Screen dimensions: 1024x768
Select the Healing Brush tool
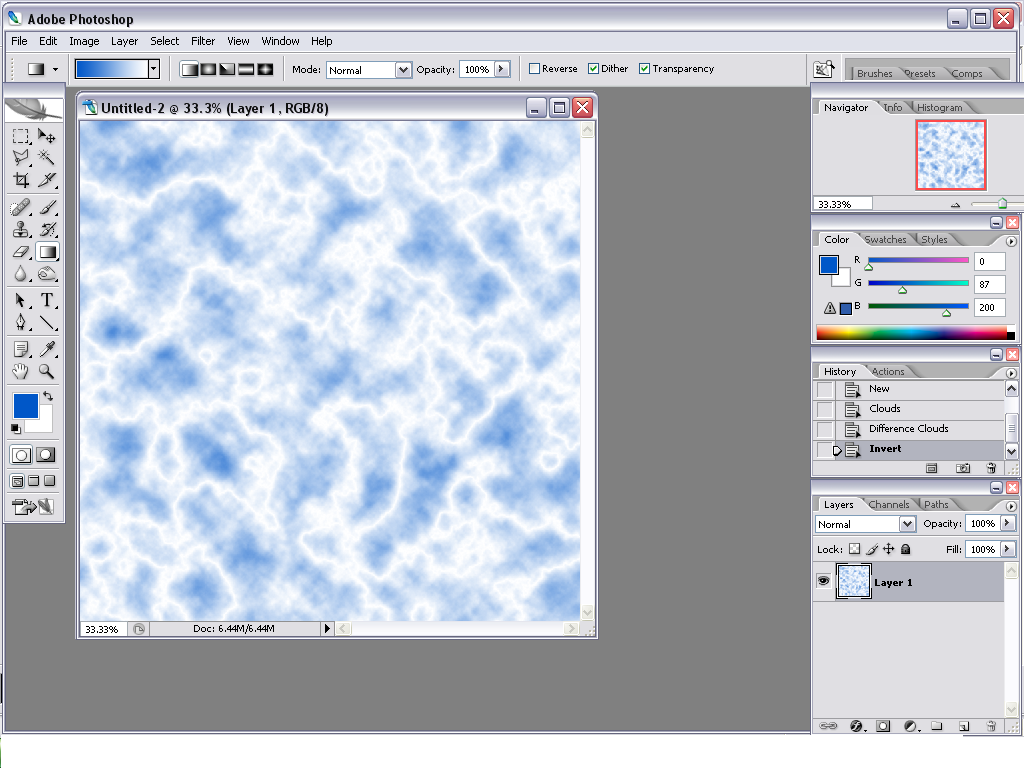21,207
